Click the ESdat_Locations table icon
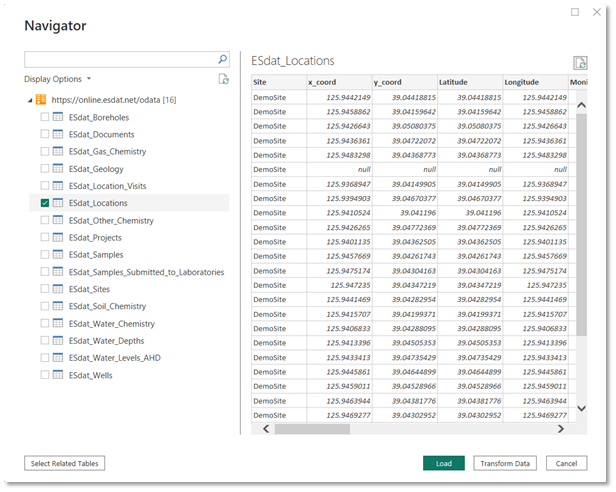616x492 pixels. pos(58,203)
